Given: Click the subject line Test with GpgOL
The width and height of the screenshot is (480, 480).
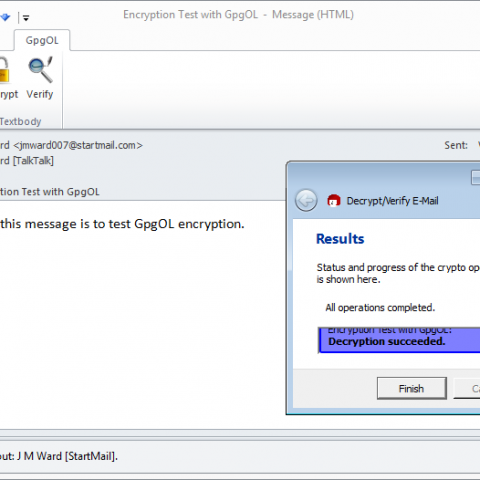Looking at the screenshot, I should pos(50,192).
